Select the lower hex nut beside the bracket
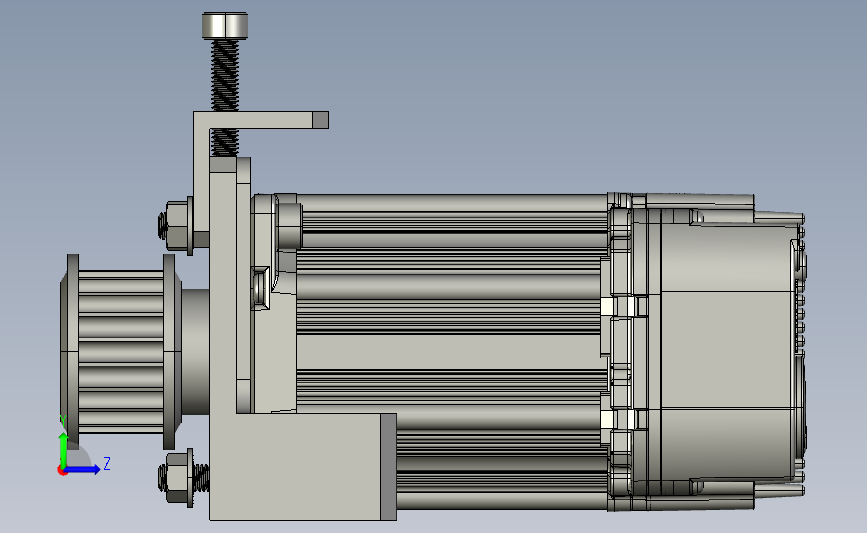The height and width of the screenshot is (533, 867). [179, 477]
